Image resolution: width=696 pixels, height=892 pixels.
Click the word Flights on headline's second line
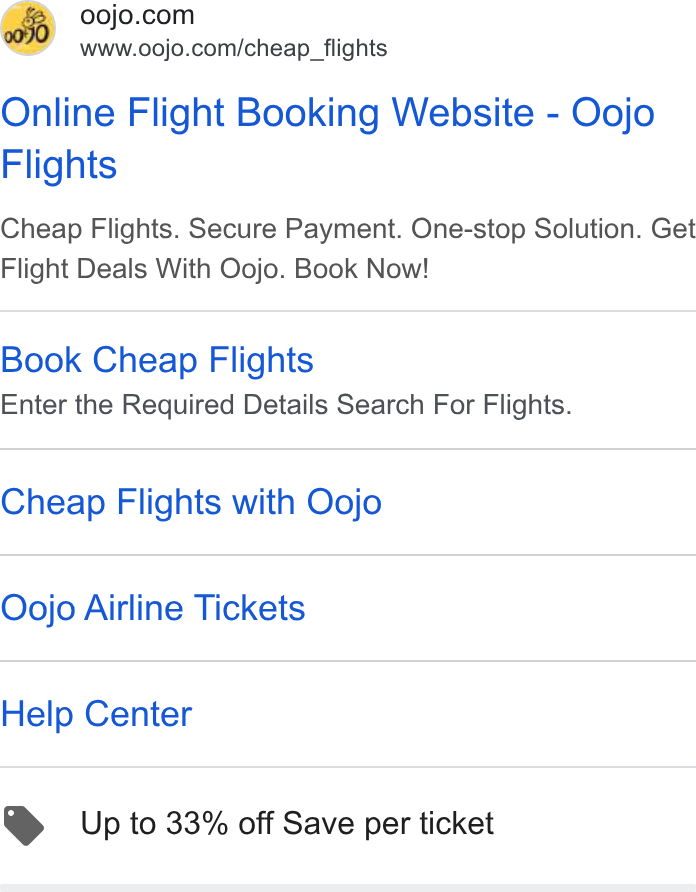click(x=59, y=165)
